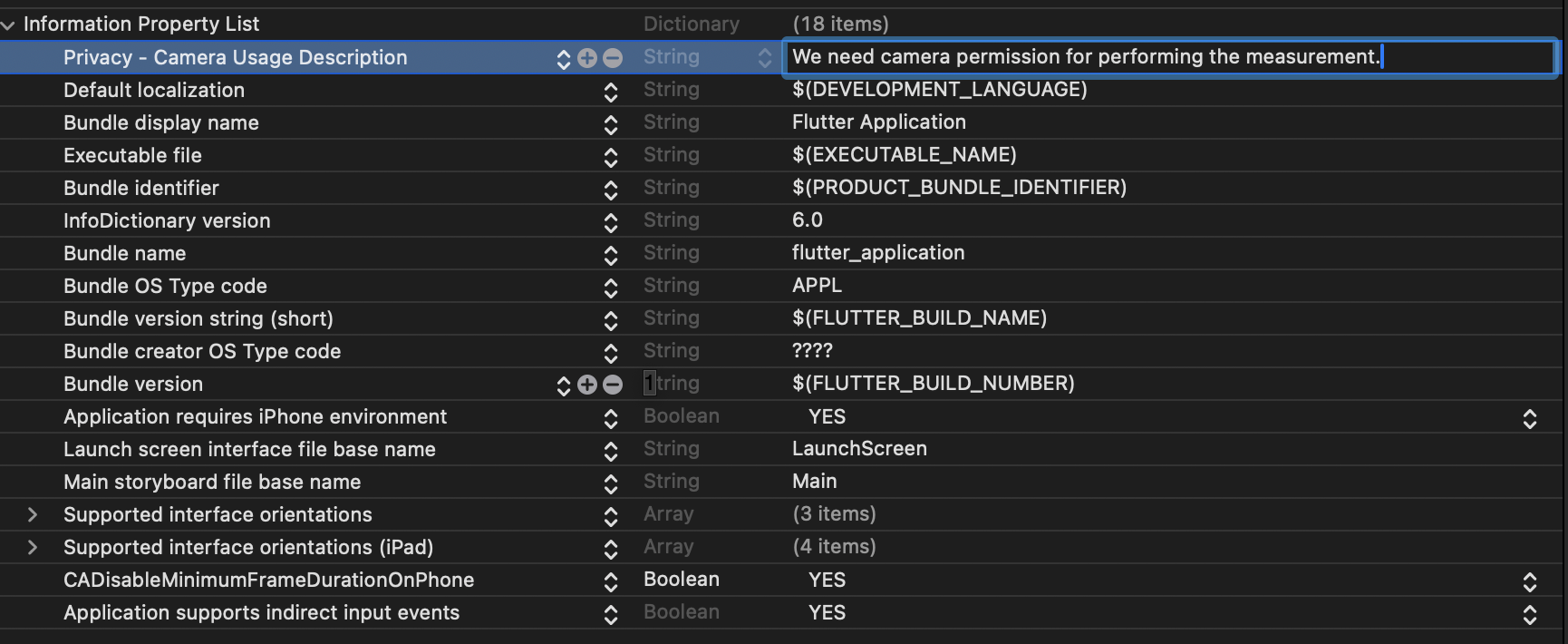Screen dimensions: 1568x644
Task: Open key stepper for Bundle display name
Action: click(611, 124)
